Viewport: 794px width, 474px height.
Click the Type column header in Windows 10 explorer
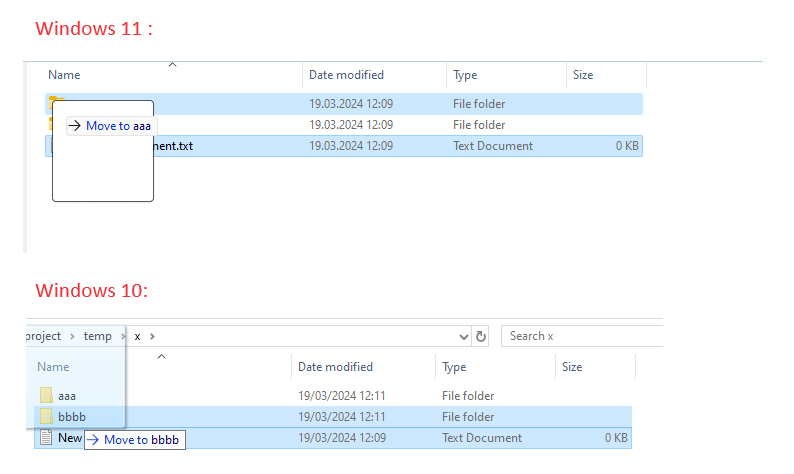454,367
